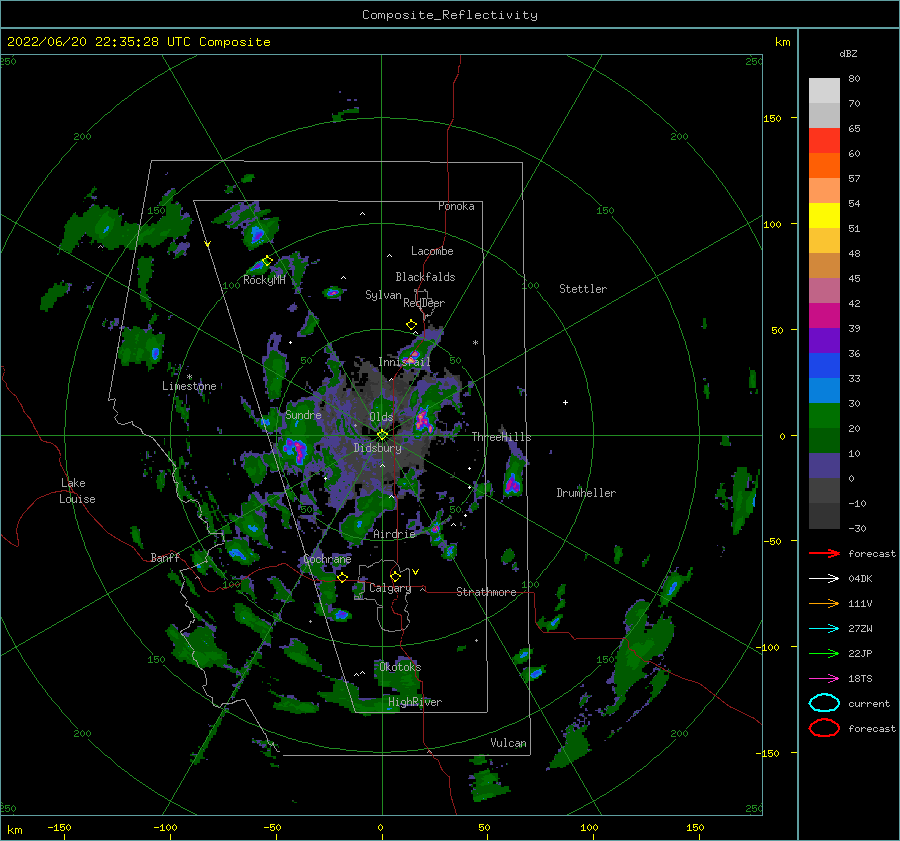Click the intense storm cell southwest of Sundre
This screenshot has width=900, height=841.
pos(296,449)
